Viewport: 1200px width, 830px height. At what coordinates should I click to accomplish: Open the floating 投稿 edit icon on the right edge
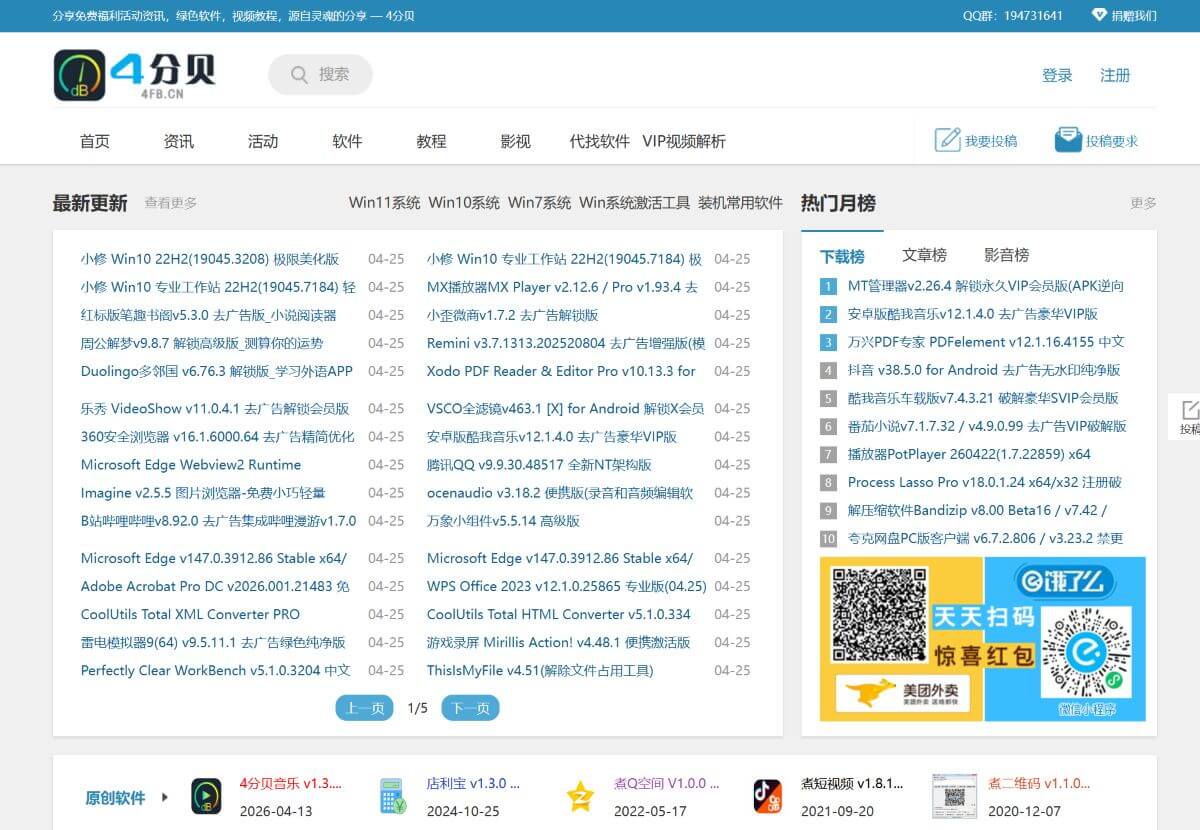[1190, 409]
